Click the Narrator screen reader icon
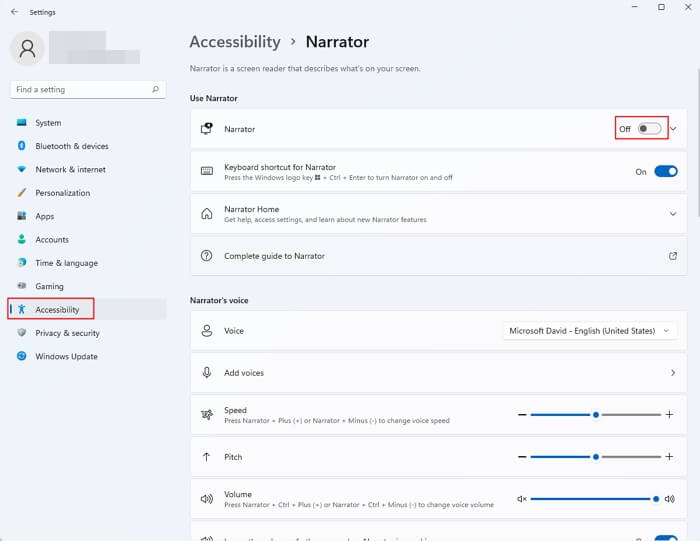The width and height of the screenshot is (700, 541). point(207,129)
